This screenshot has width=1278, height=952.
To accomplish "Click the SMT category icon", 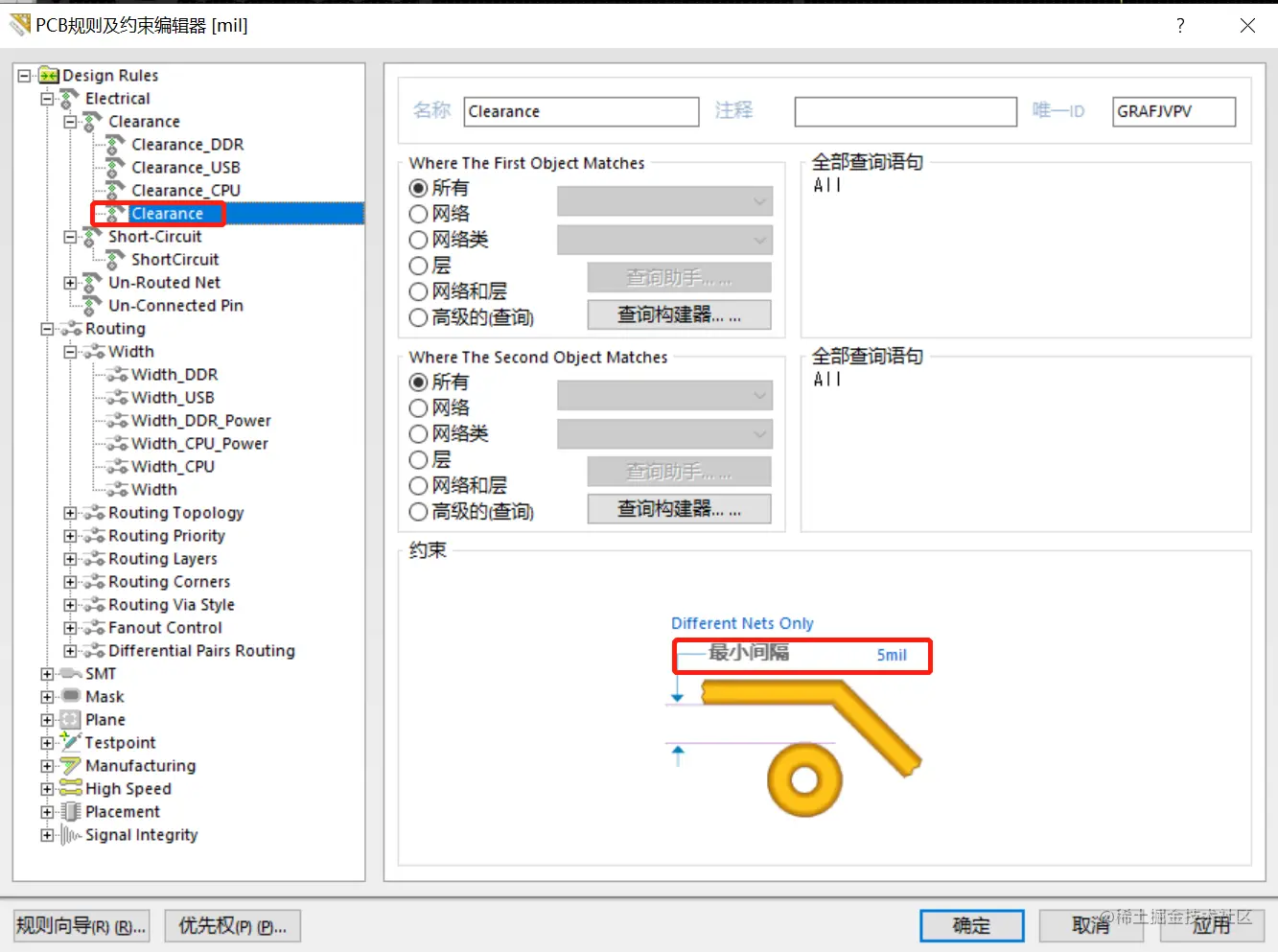I will click(71, 673).
